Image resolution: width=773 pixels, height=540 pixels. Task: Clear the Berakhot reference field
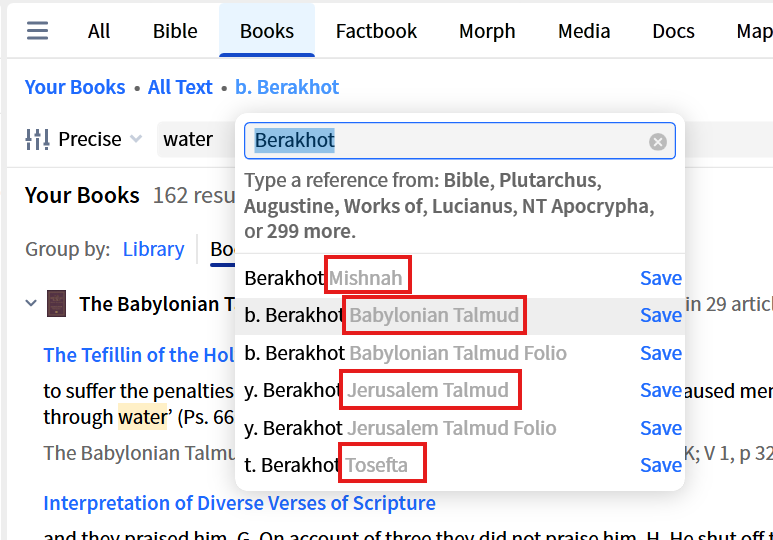click(658, 142)
